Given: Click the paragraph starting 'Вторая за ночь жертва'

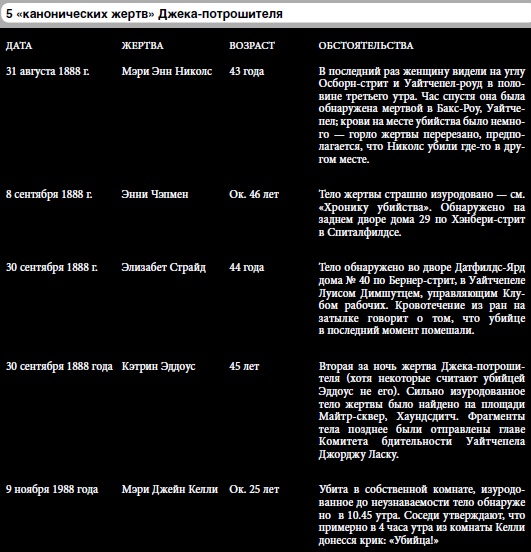Looking at the screenshot, I should point(422,410).
